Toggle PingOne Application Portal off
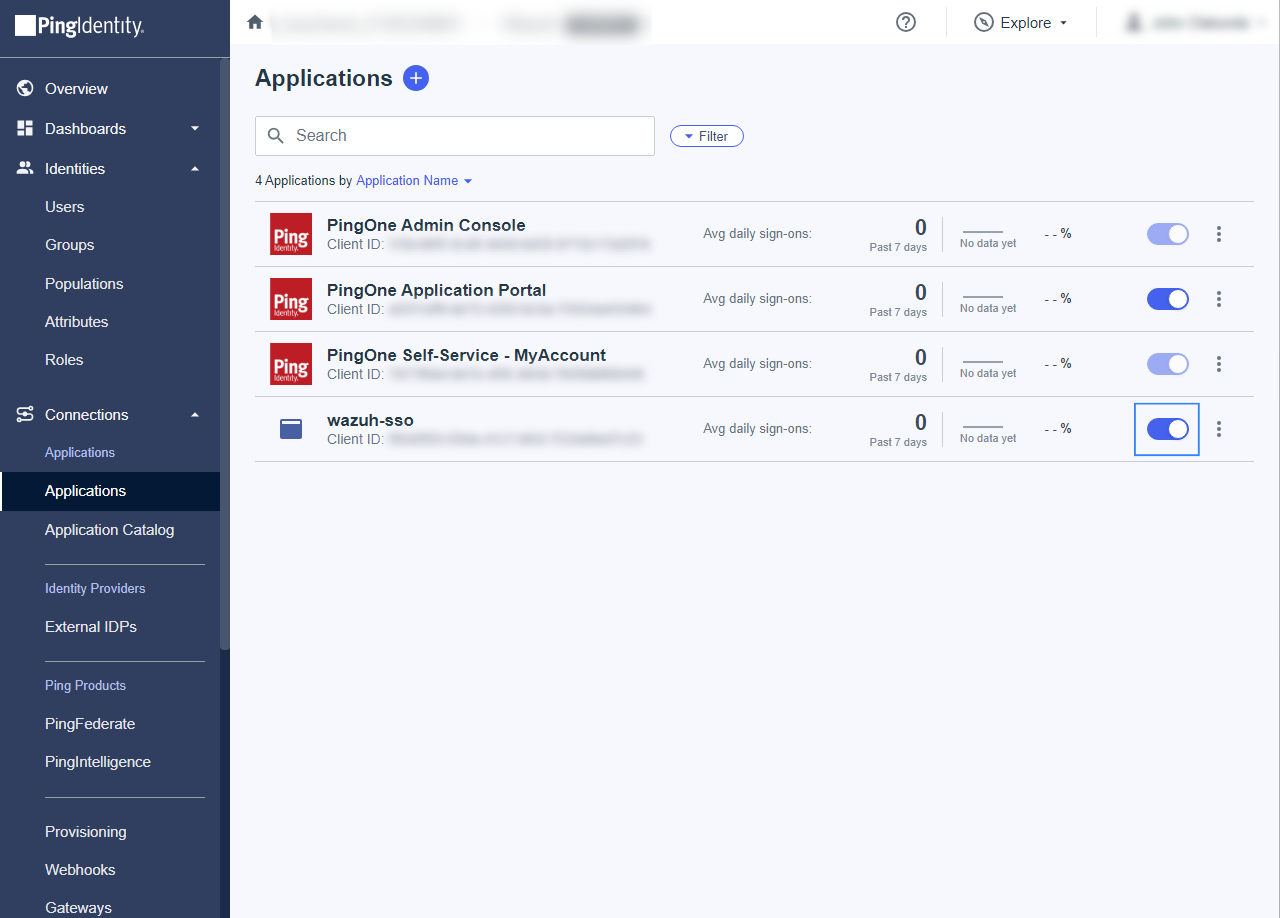1280x918 pixels. point(1167,299)
